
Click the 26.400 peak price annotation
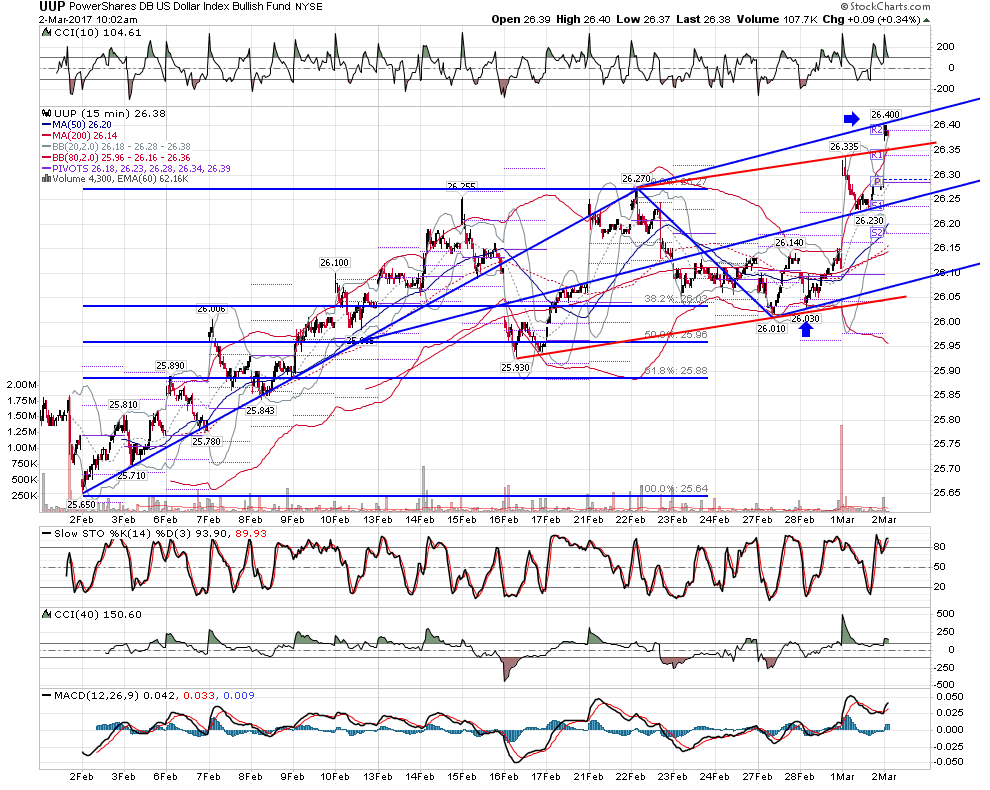click(x=885, y=114)
